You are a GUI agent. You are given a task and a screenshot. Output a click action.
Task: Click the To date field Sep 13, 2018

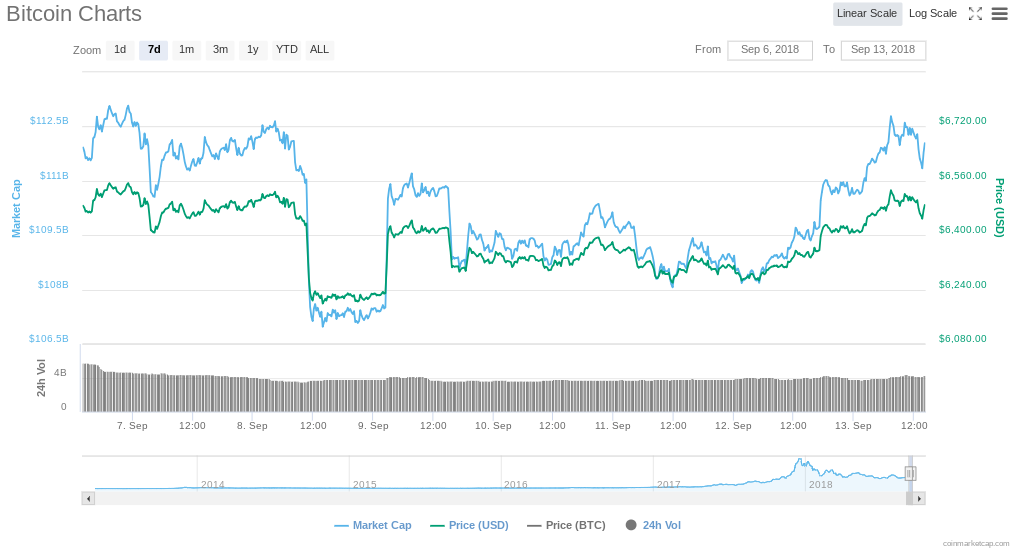(x=883, y=50)
